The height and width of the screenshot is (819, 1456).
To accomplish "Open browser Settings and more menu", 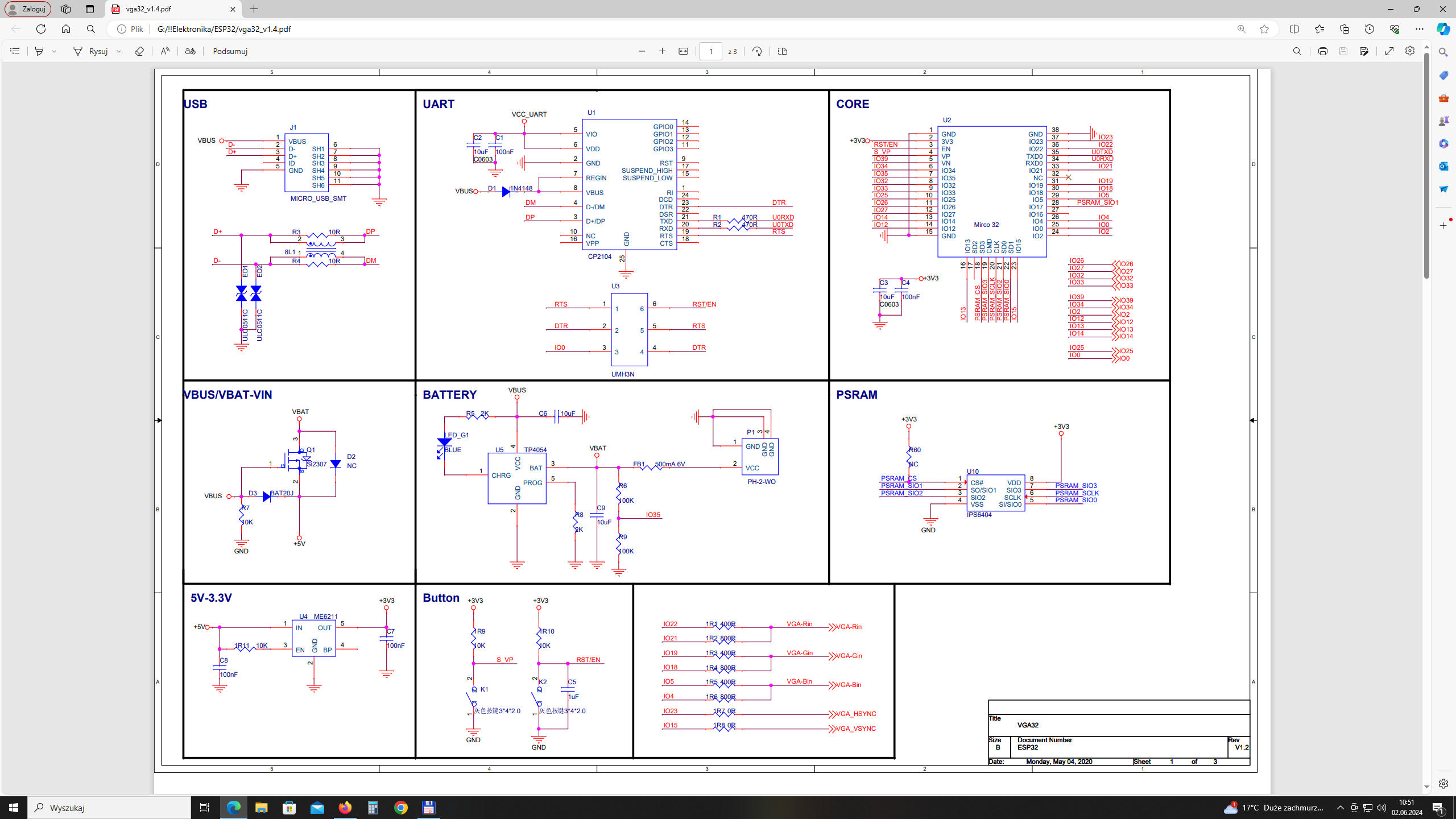I will pos(1420,29).
